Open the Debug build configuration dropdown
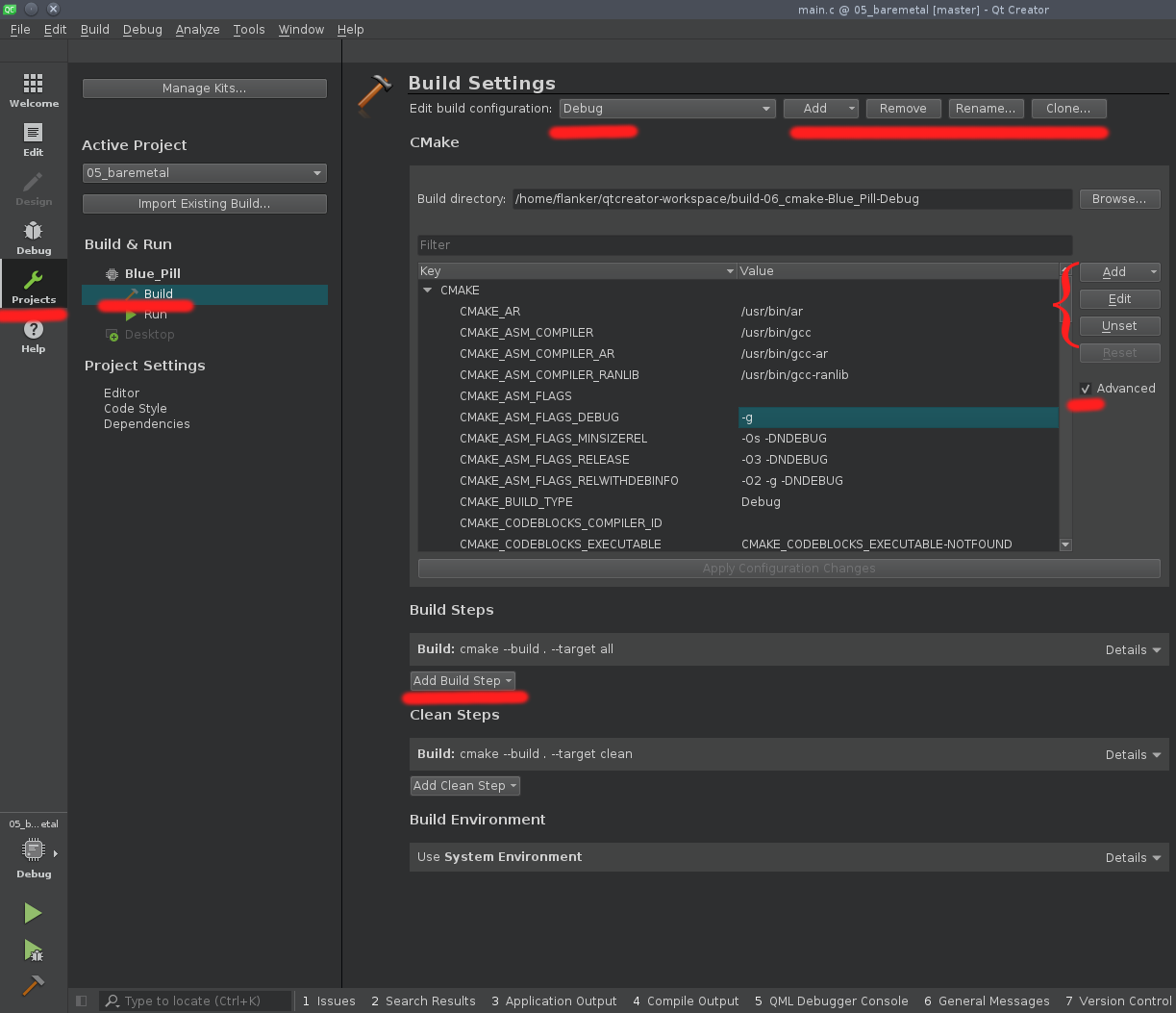Viewport: 1176px width, 1013px height. (666, 109)
